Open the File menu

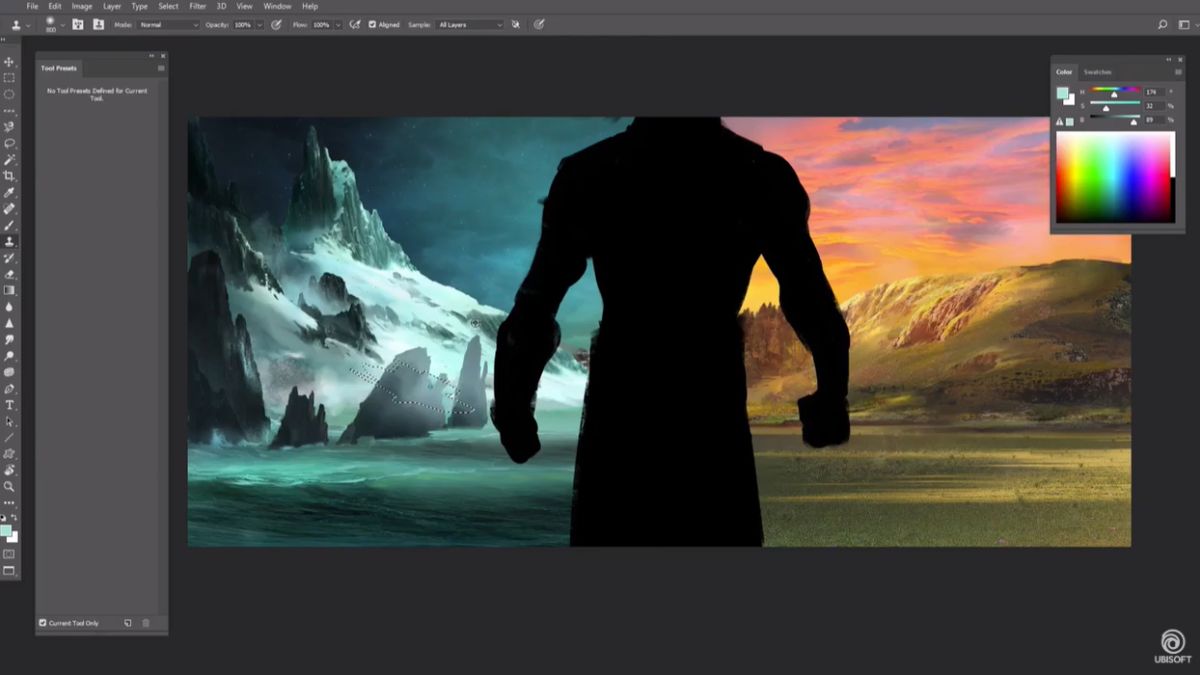(x=33, y=6)
